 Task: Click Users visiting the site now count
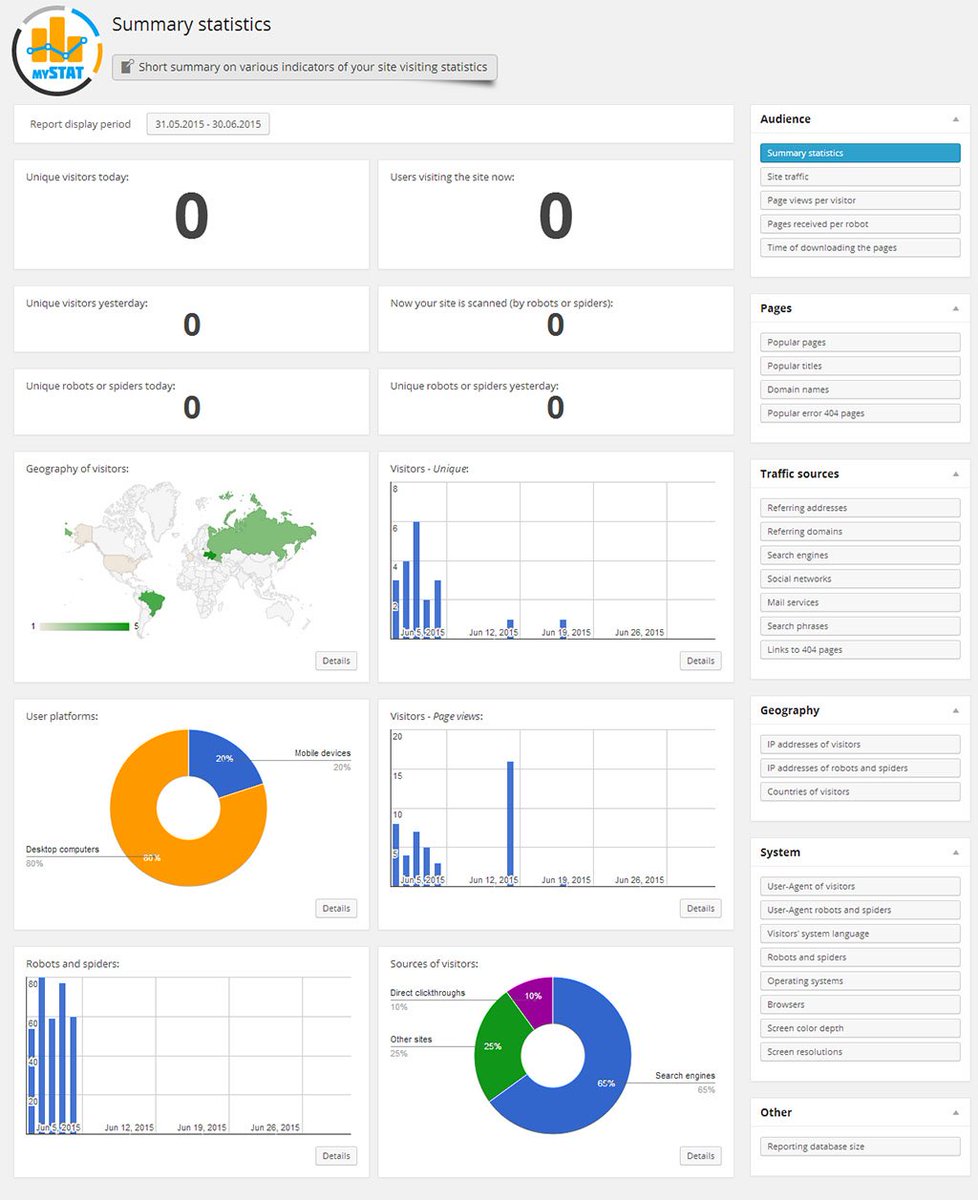pos(555,217)
